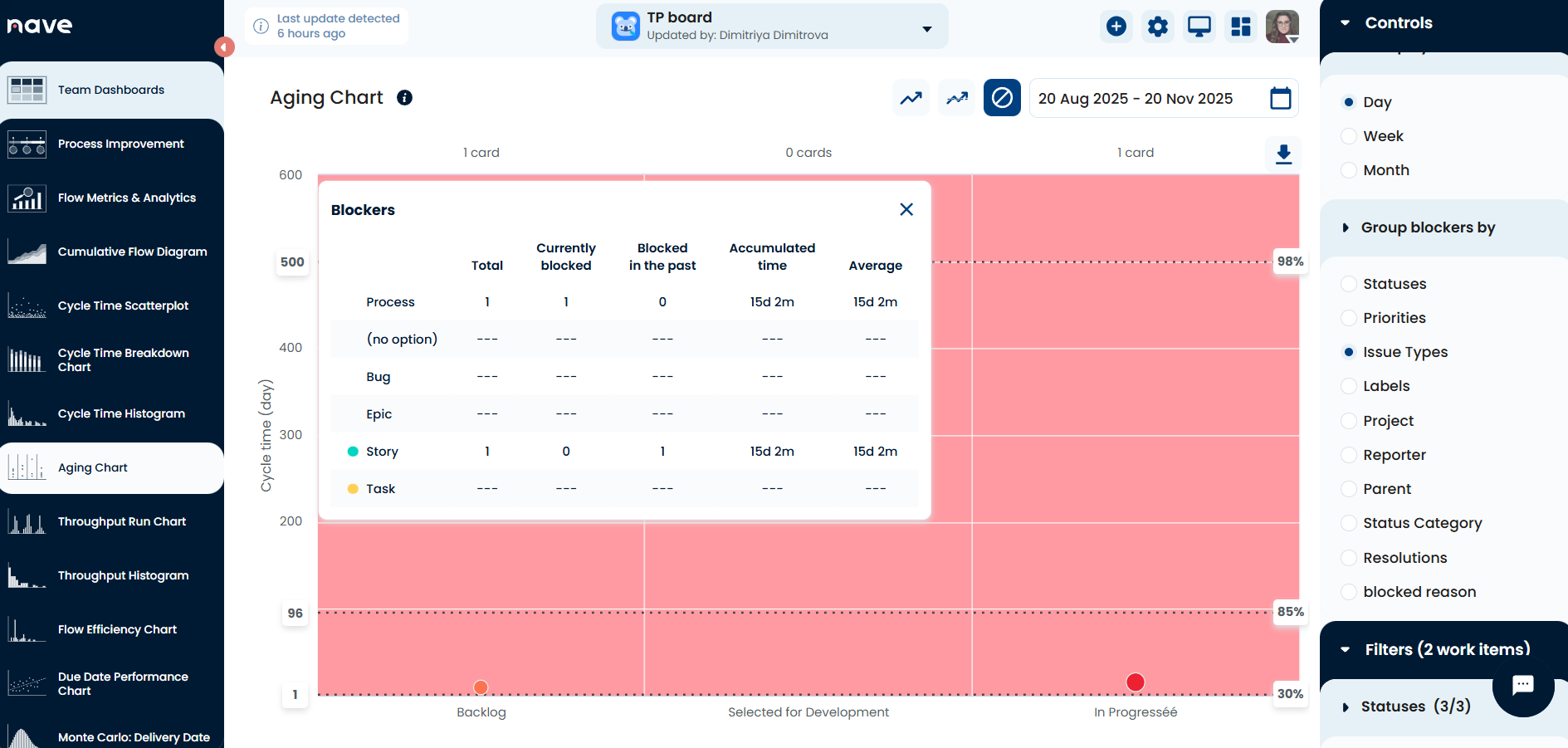Screen dimensions: 1568x748
Task: Close the Blockers popup
Action: pos(906,209)
